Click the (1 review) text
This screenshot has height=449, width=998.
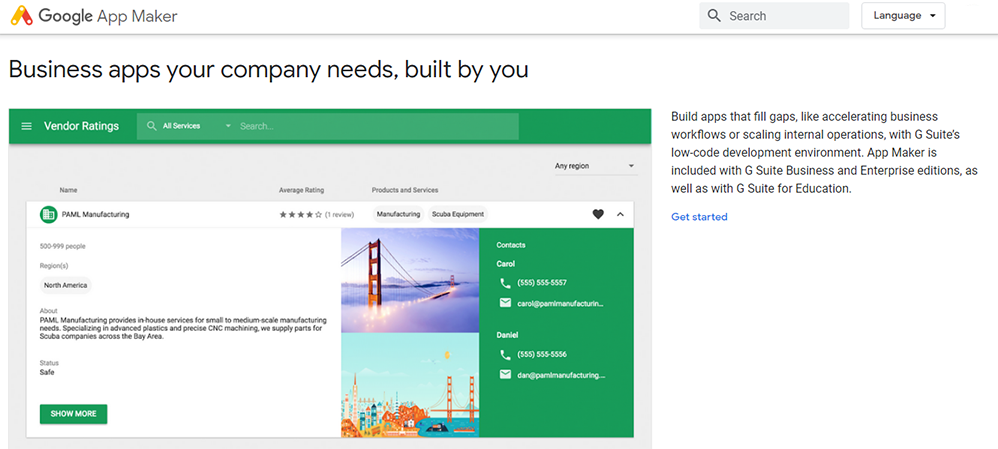click(x=339, y=215)
